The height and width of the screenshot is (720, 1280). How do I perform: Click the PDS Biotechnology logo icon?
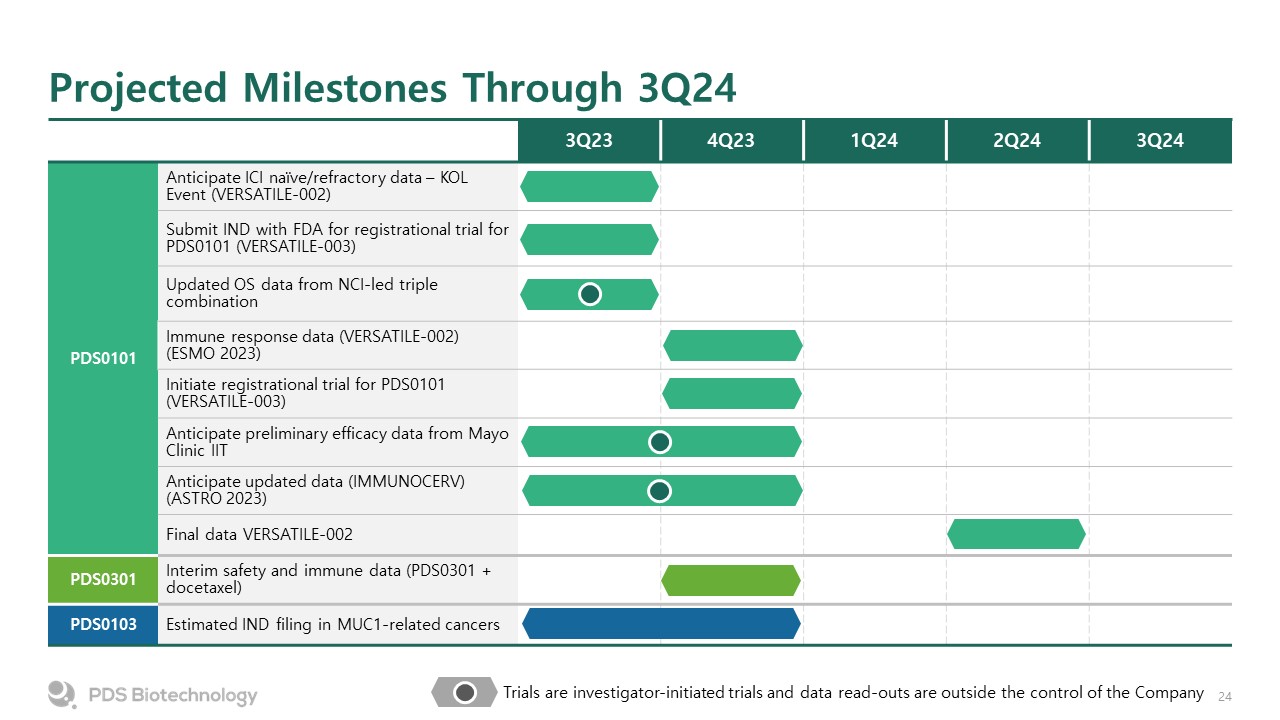tap(62, 694)
